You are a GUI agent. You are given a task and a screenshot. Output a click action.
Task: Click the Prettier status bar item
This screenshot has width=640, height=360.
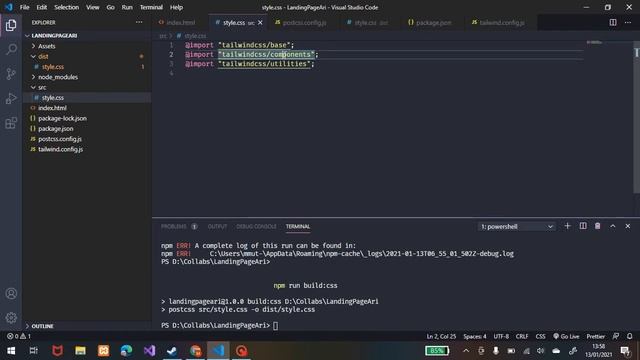pos(596,336)
